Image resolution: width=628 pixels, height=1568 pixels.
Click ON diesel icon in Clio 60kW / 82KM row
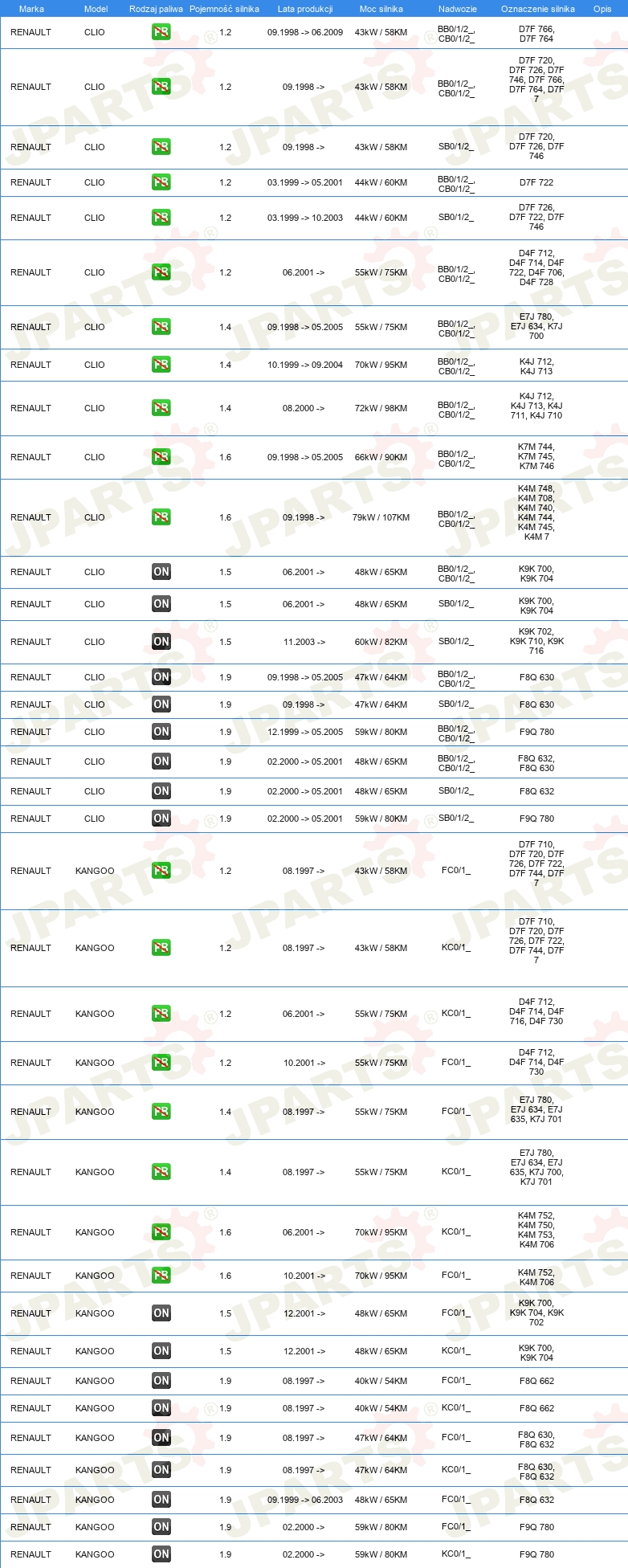(x=161, y=643)
